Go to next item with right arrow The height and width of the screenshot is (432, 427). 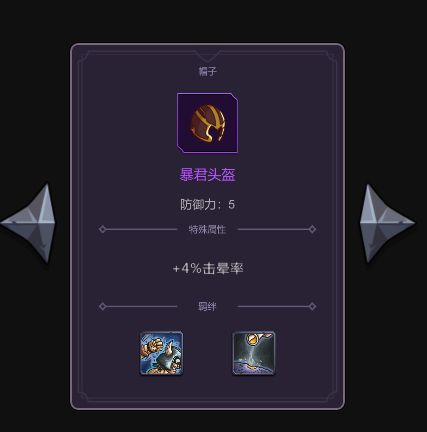pyautogui.click(x=387, y=223)
